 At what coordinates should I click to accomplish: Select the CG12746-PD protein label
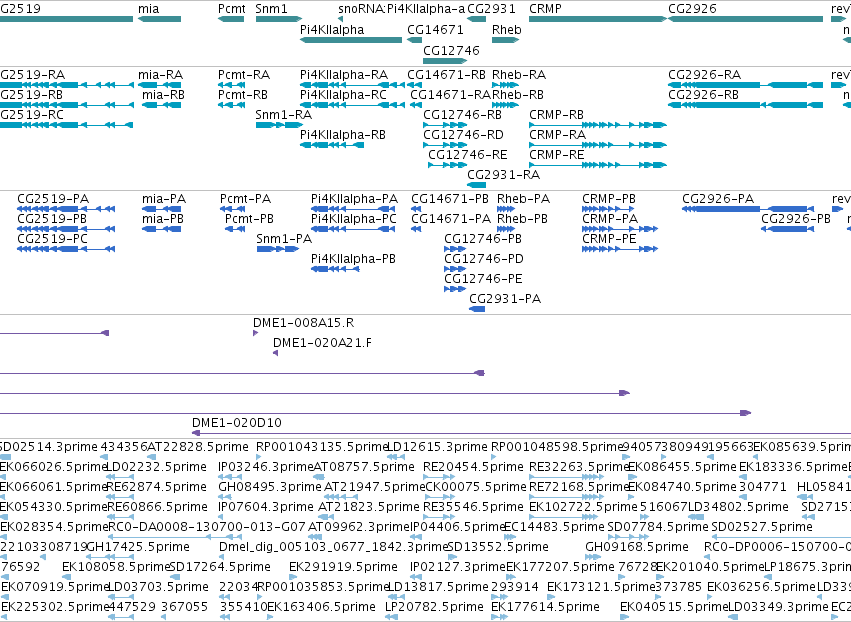pyautogui.click(x=484, y=259)
